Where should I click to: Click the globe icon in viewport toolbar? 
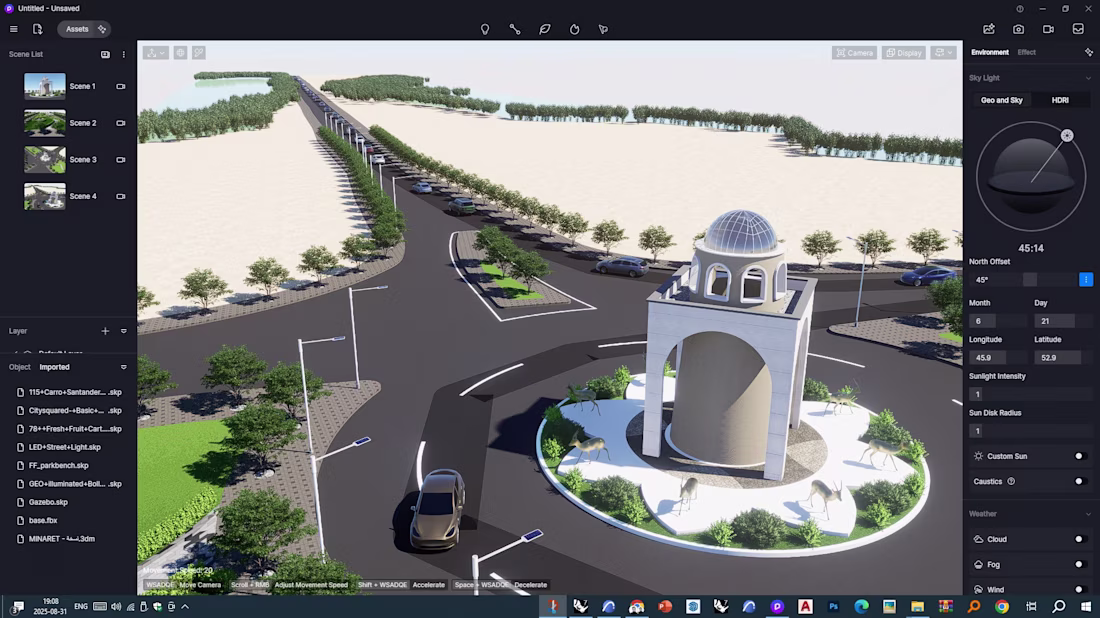(180, 53)
